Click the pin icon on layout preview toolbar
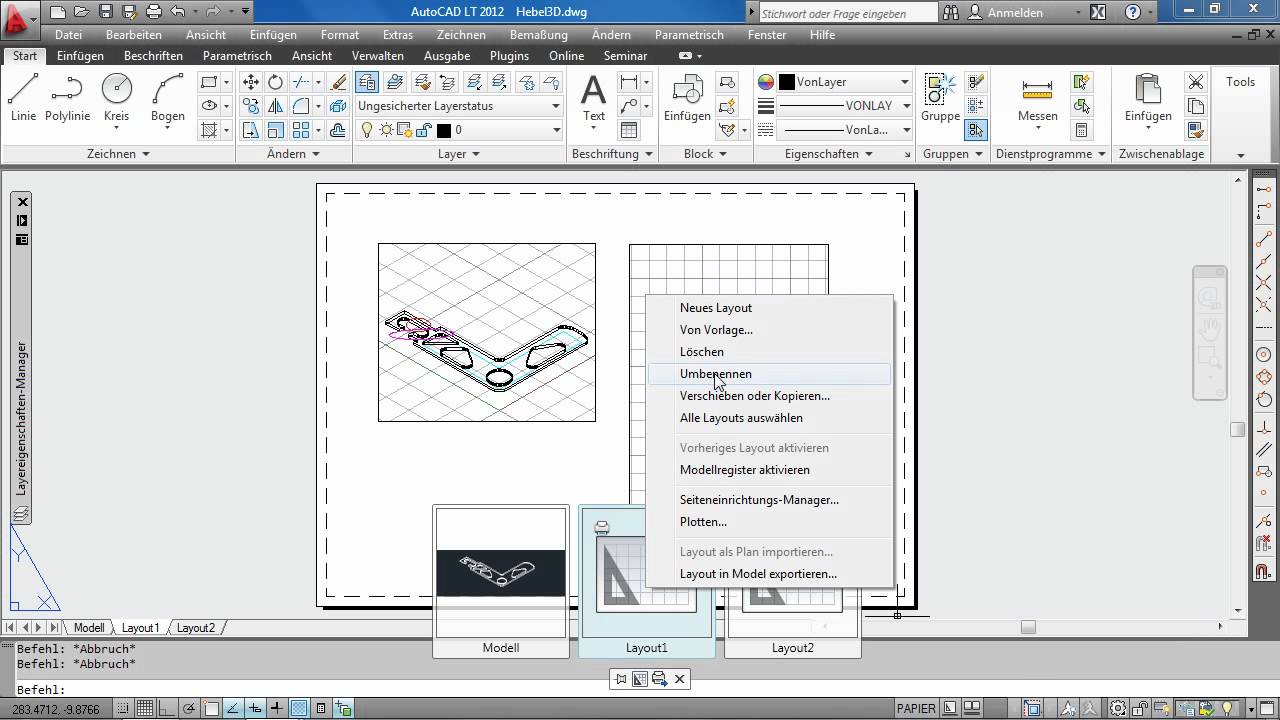Viewport: 1280px width, 720px height. [621, 679]
